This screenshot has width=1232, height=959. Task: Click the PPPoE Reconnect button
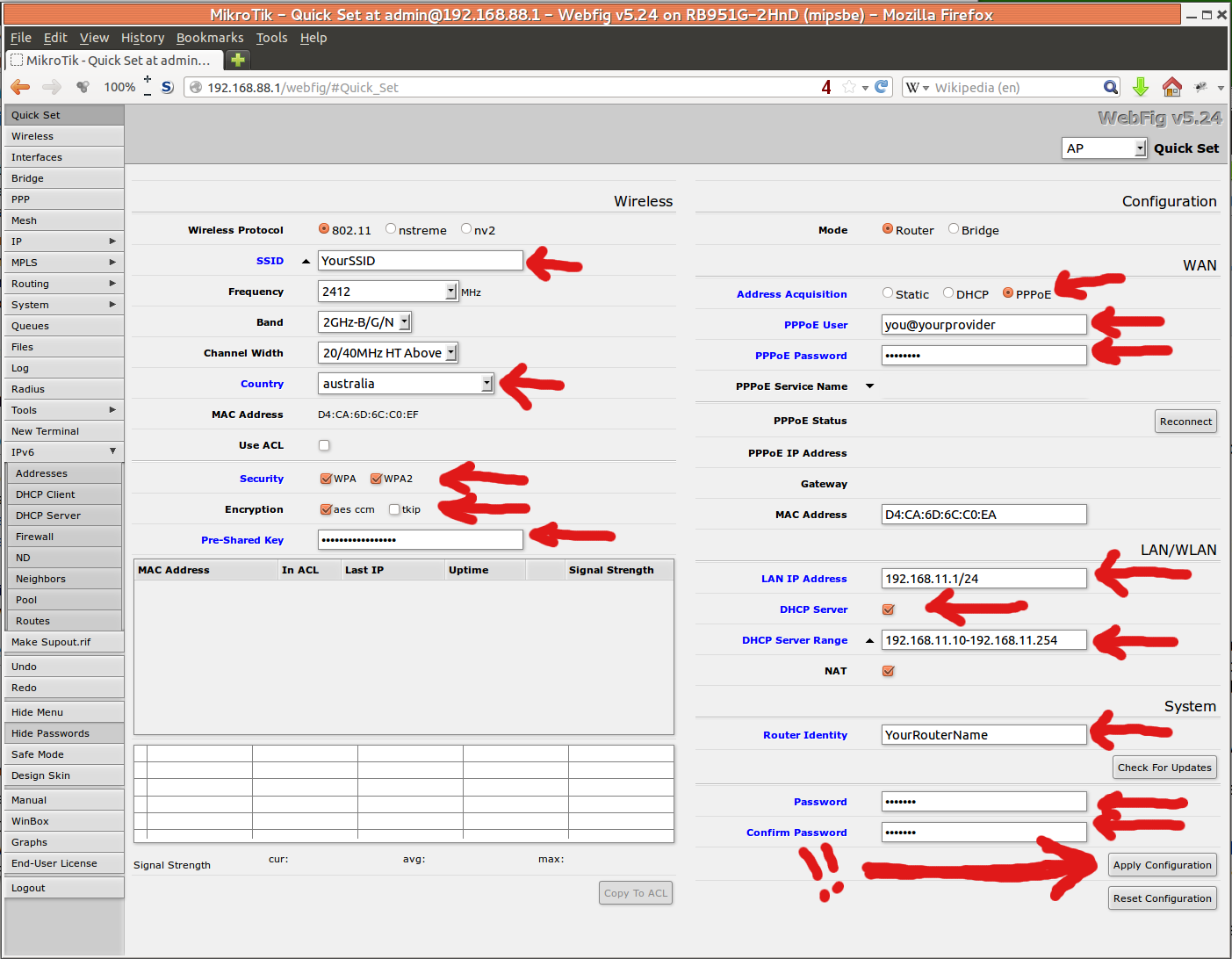[1185, 422]
